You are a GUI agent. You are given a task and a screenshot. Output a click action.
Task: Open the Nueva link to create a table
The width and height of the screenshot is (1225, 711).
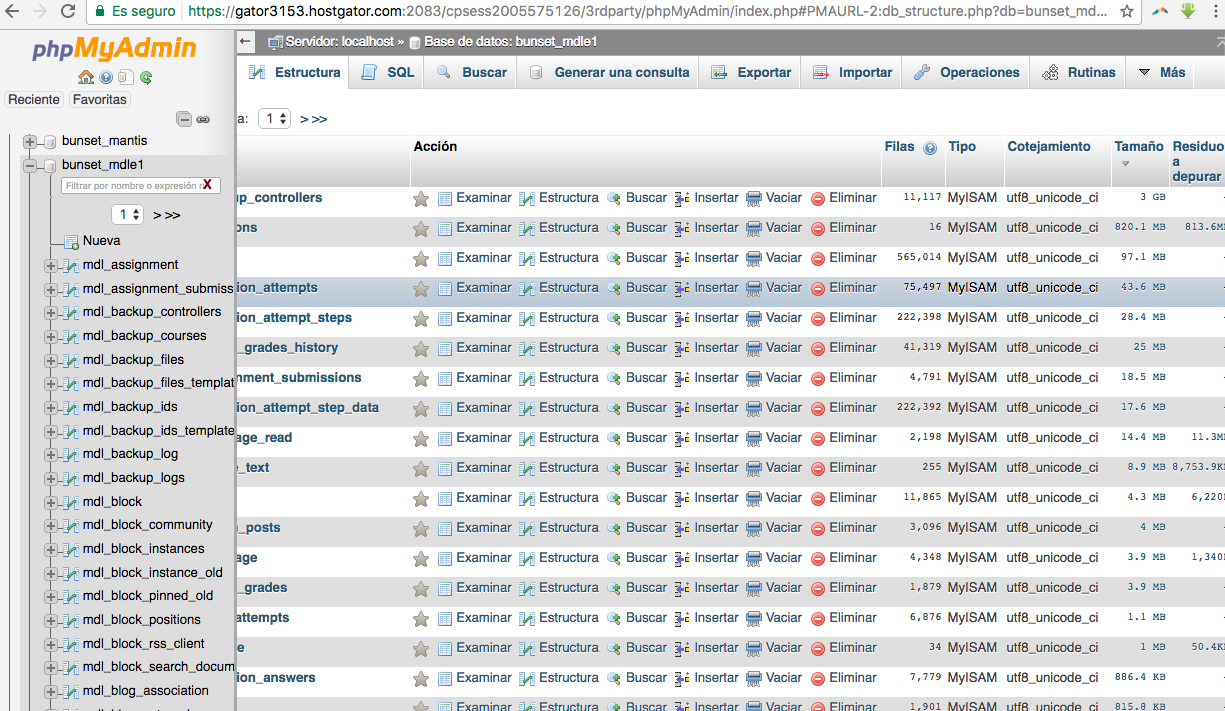(102, 241)
